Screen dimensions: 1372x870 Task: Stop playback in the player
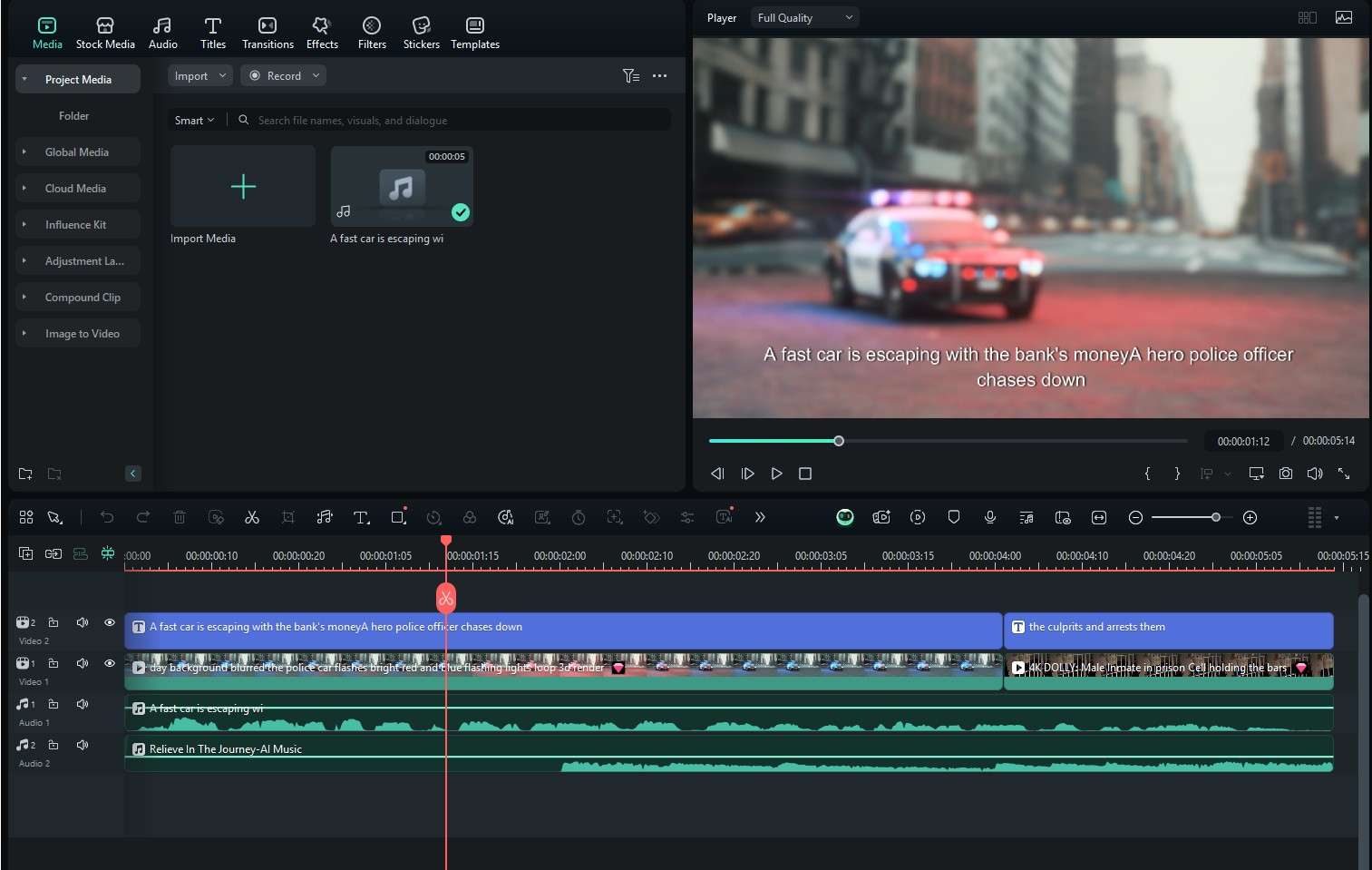coord(805,474)
